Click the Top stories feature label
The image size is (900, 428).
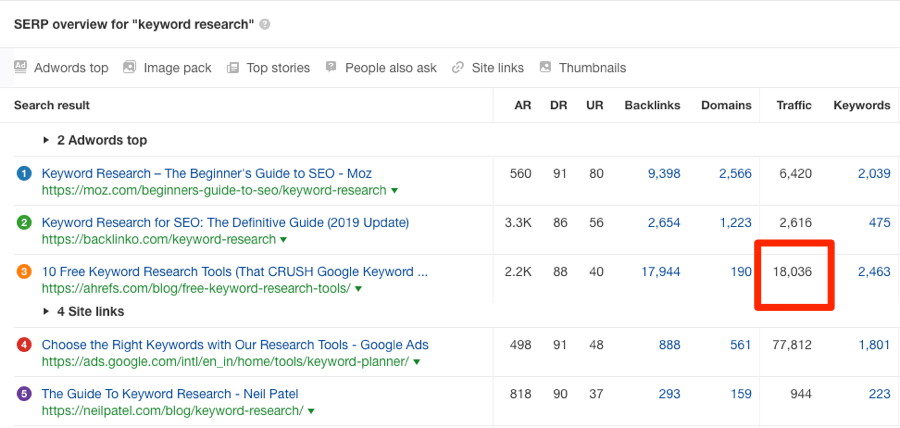(x=278, y=68)
